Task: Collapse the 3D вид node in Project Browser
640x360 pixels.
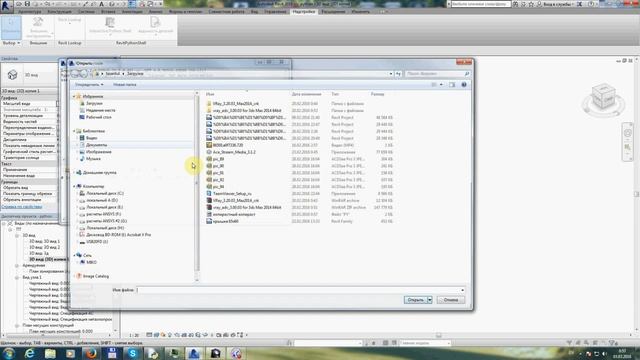Action: coord(17,236)
